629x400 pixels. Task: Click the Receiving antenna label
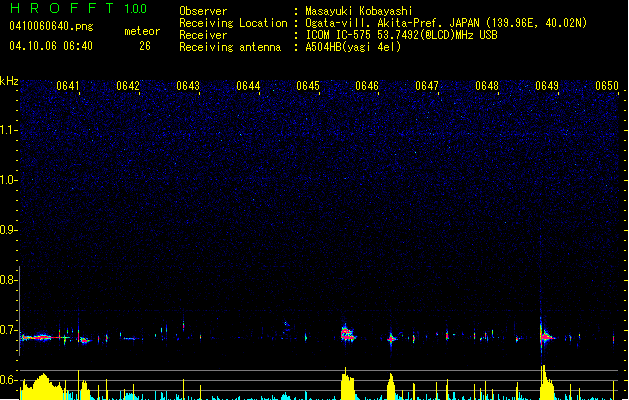pyautogui.click(x=230, y=47)
